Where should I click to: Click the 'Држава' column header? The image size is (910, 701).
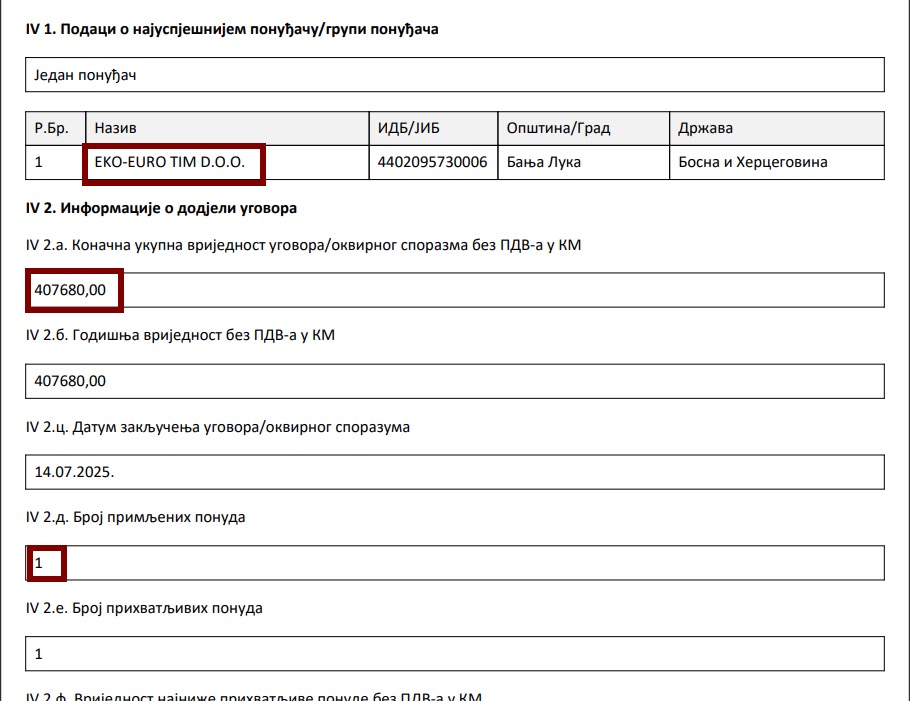point(776,129)
